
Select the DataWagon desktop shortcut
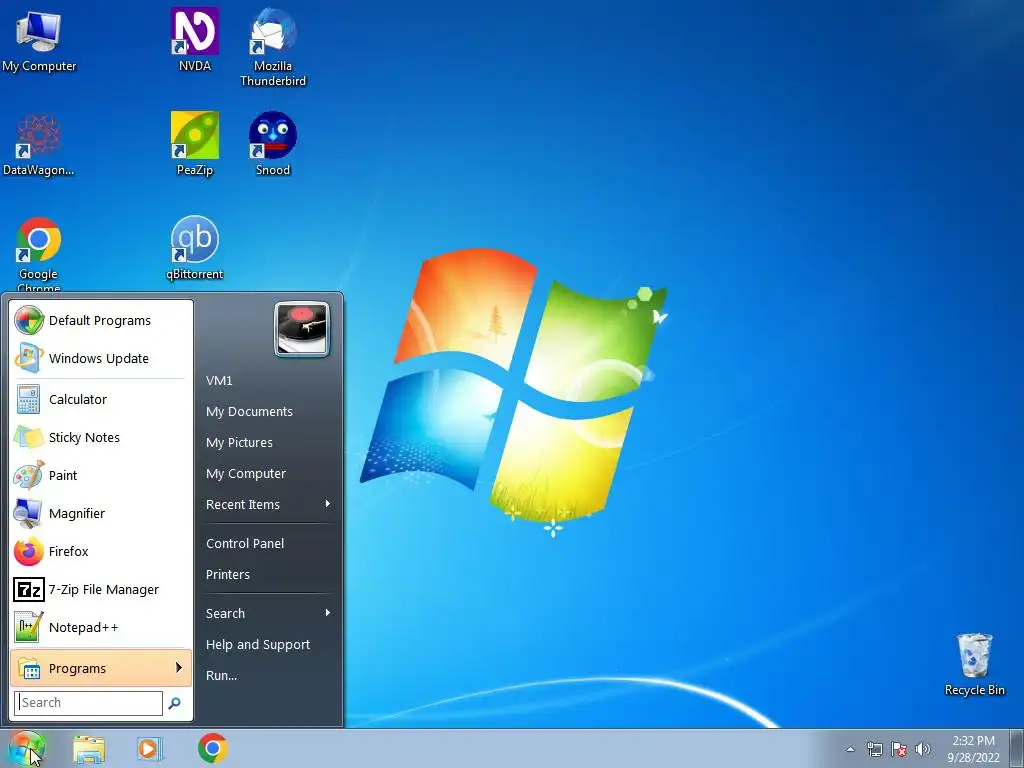click(39, 145)
